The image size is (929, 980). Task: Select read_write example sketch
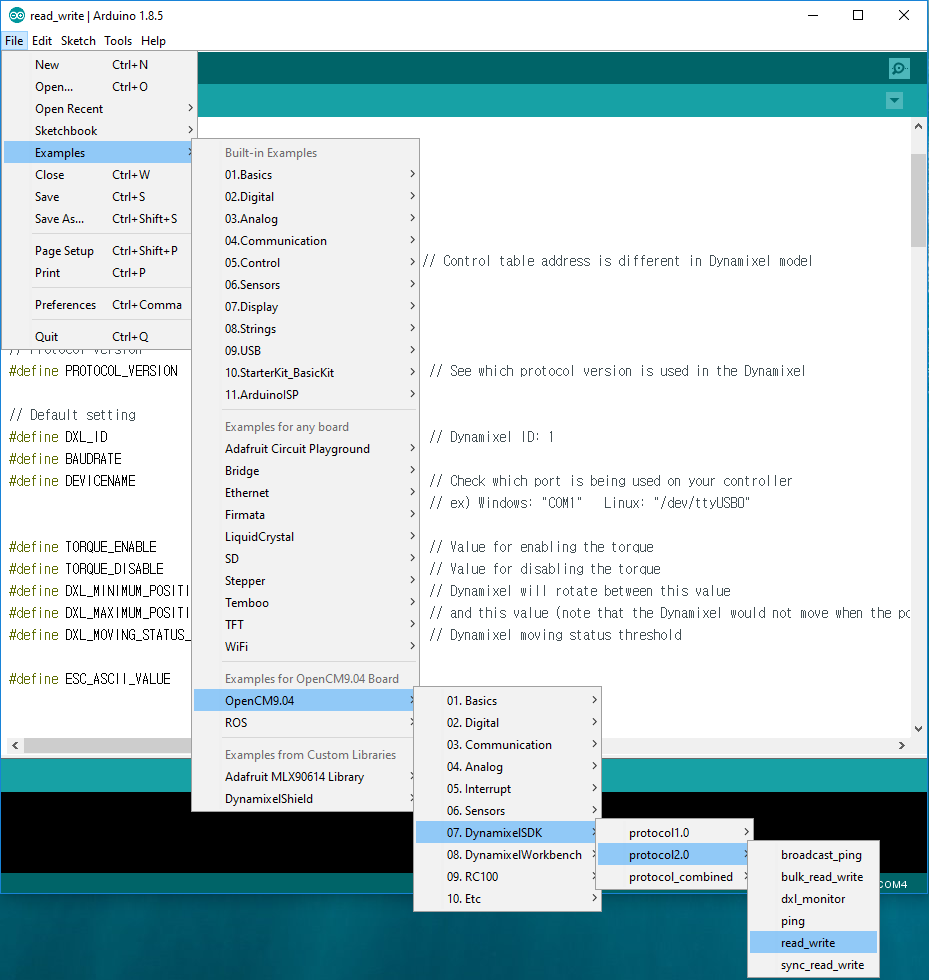(x=808, y=943)
